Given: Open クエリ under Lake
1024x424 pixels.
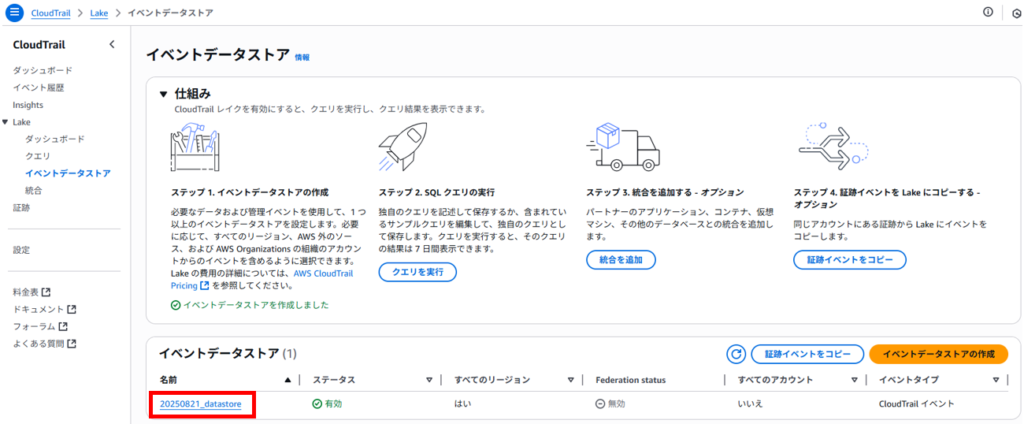Looking at the screenshot, I should pos(37,156).
